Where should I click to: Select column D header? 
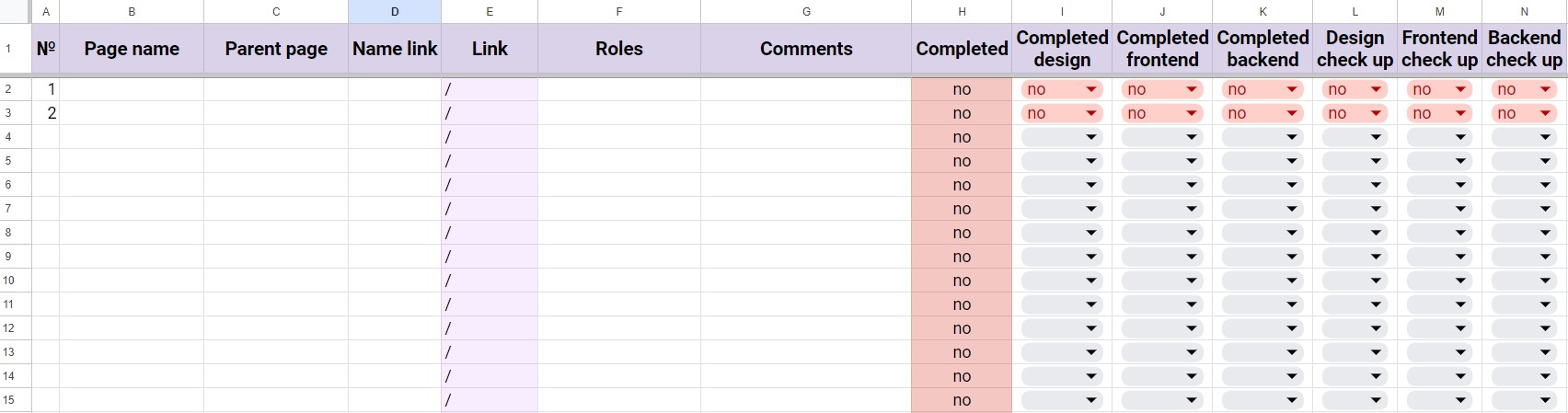[395, 12]
